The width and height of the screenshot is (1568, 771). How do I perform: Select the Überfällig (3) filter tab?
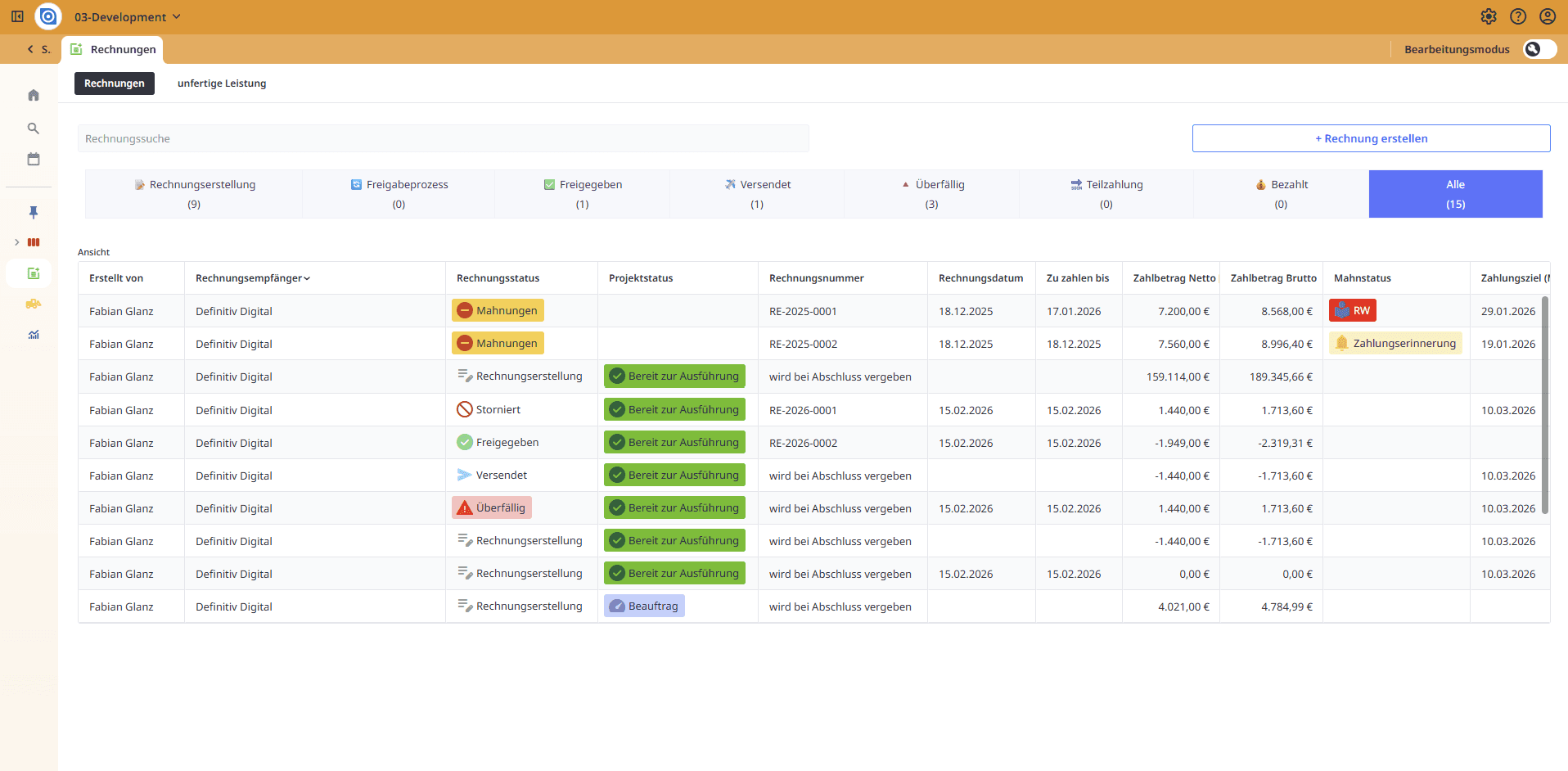[931, 194]
